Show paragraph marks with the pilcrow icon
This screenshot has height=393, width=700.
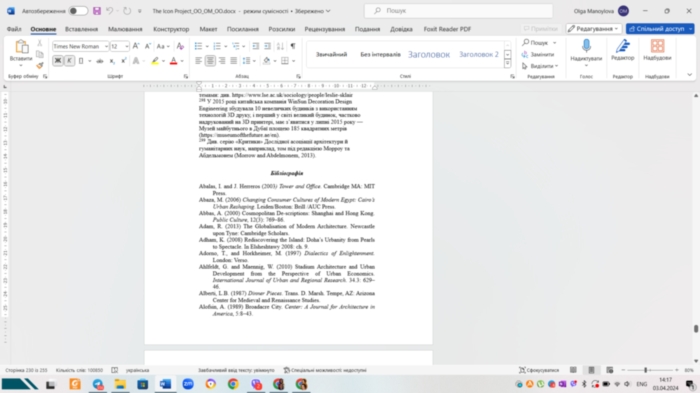click(x=293, y=46)
